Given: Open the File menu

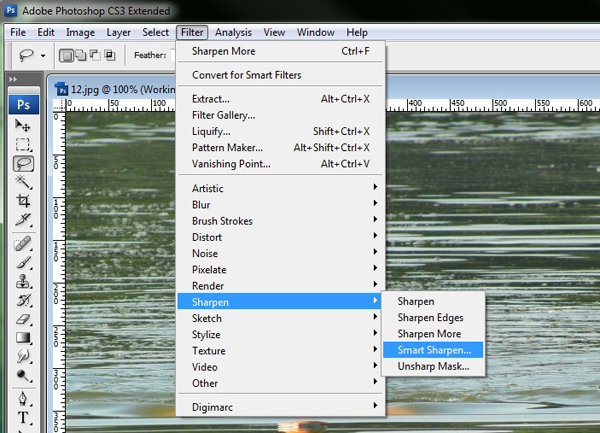Looking at the screenshot, I should (x=18, y=33).
